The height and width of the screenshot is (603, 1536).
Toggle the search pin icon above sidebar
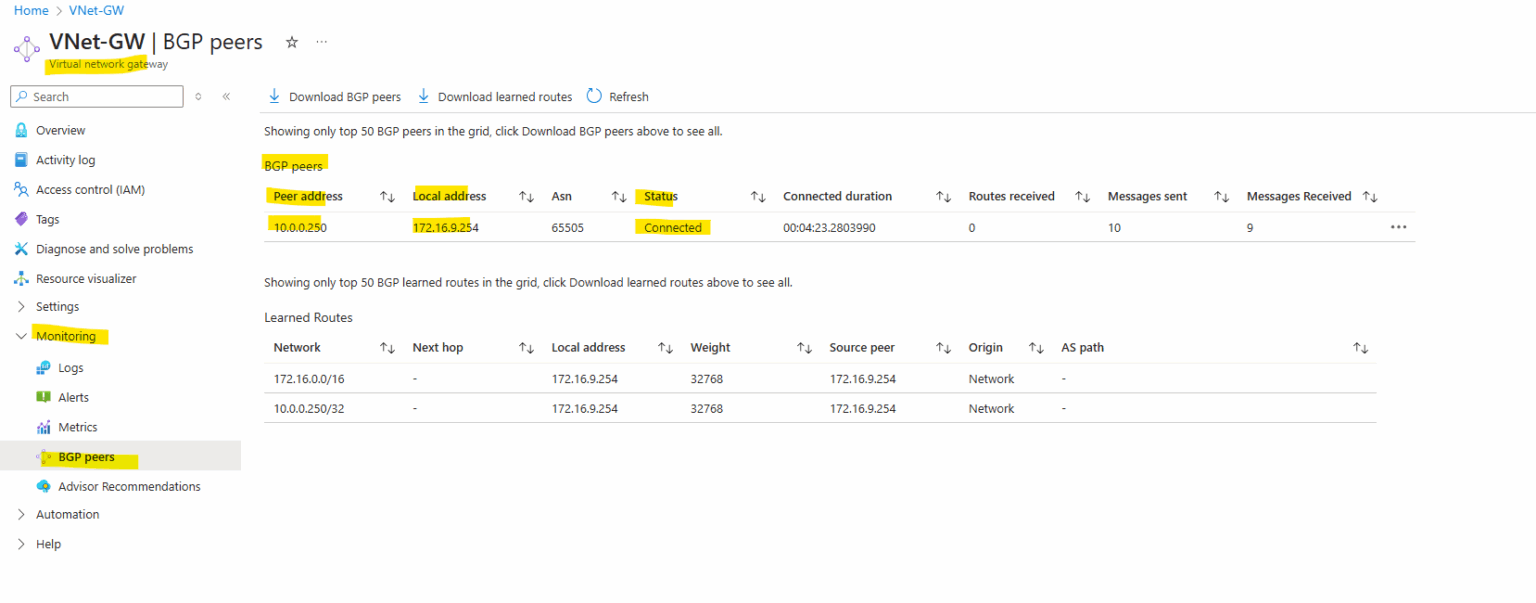pos(200,96)
